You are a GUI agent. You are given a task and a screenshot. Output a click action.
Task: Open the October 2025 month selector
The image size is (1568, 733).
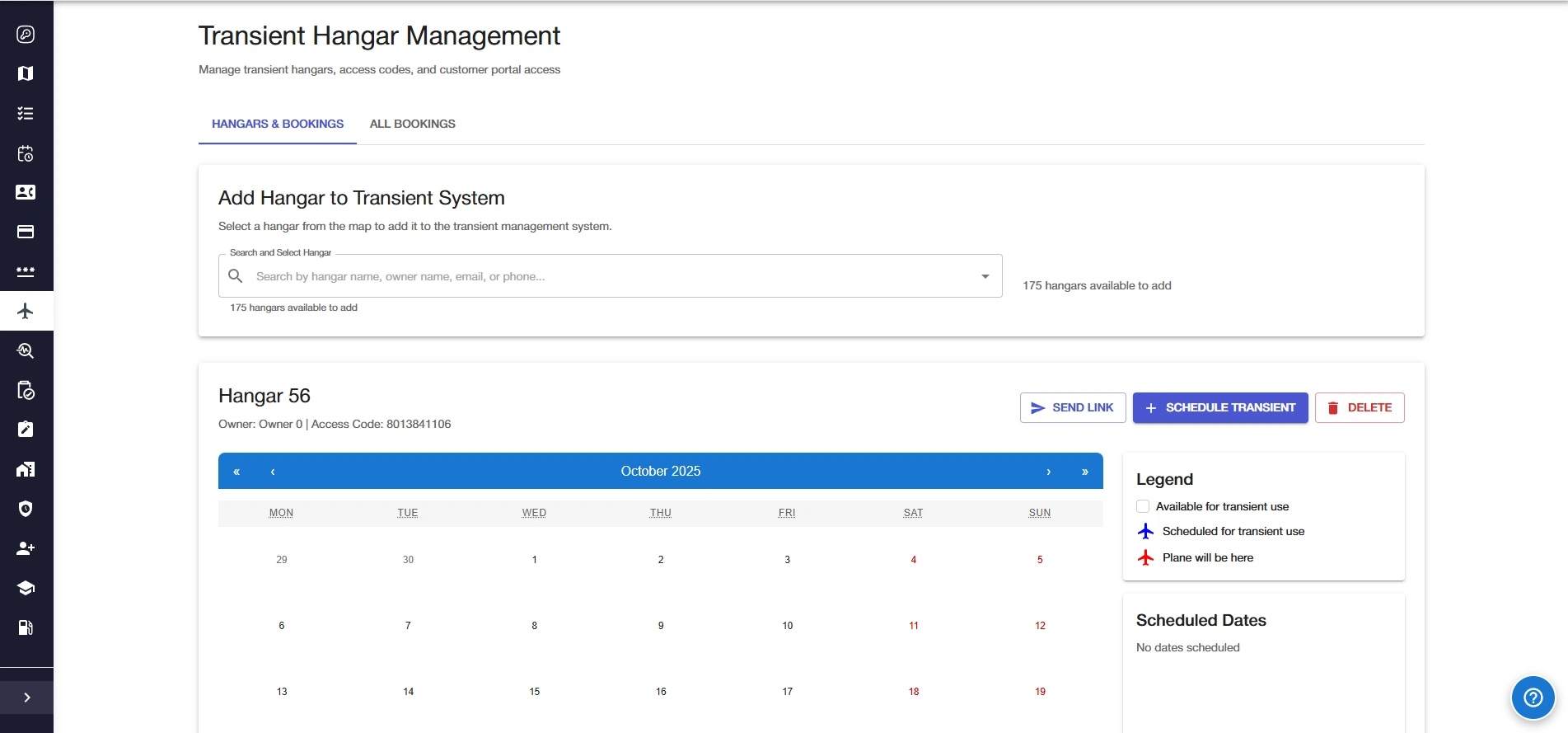click(660, 472)
